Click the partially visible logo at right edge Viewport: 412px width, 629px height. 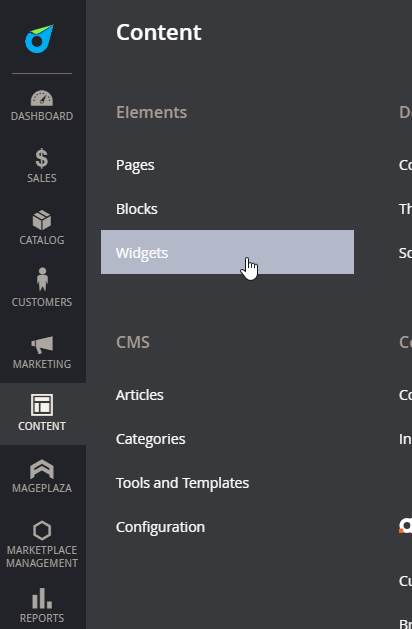[x=406, y=526]
